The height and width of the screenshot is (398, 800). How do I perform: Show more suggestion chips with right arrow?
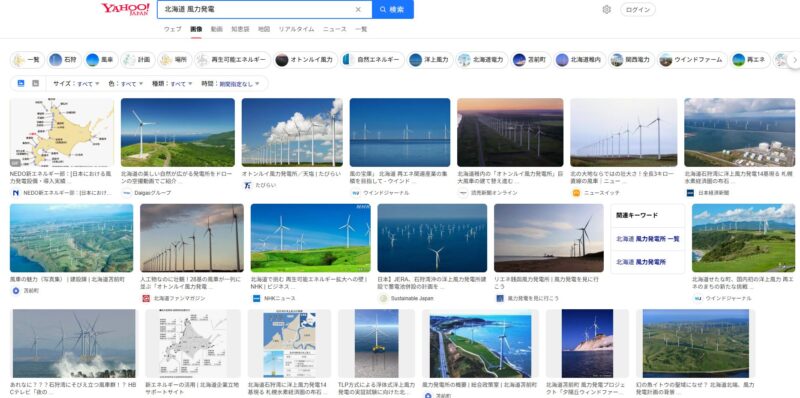coord(794,60)
